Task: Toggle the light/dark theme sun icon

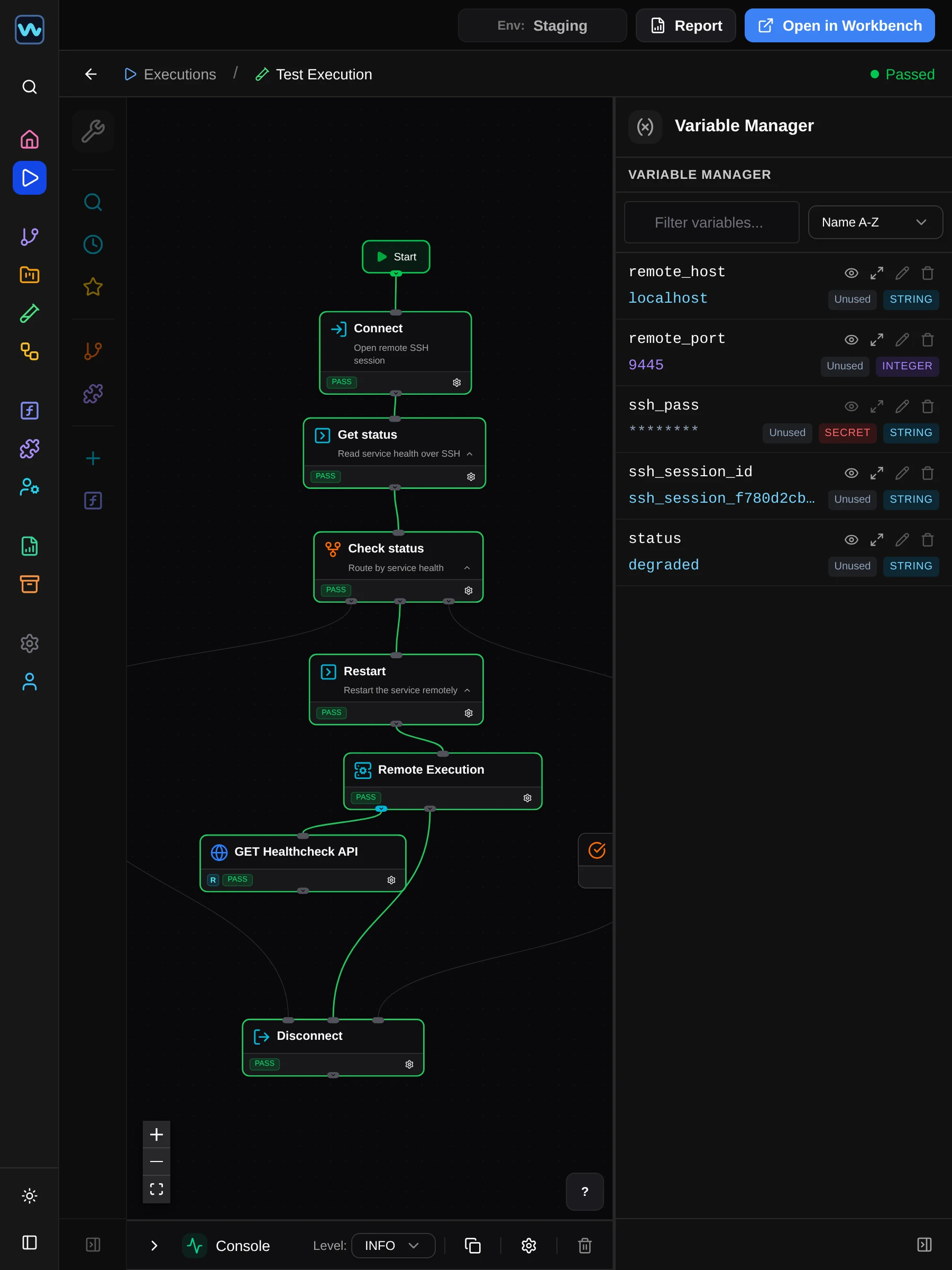Action: point(29,1196)
